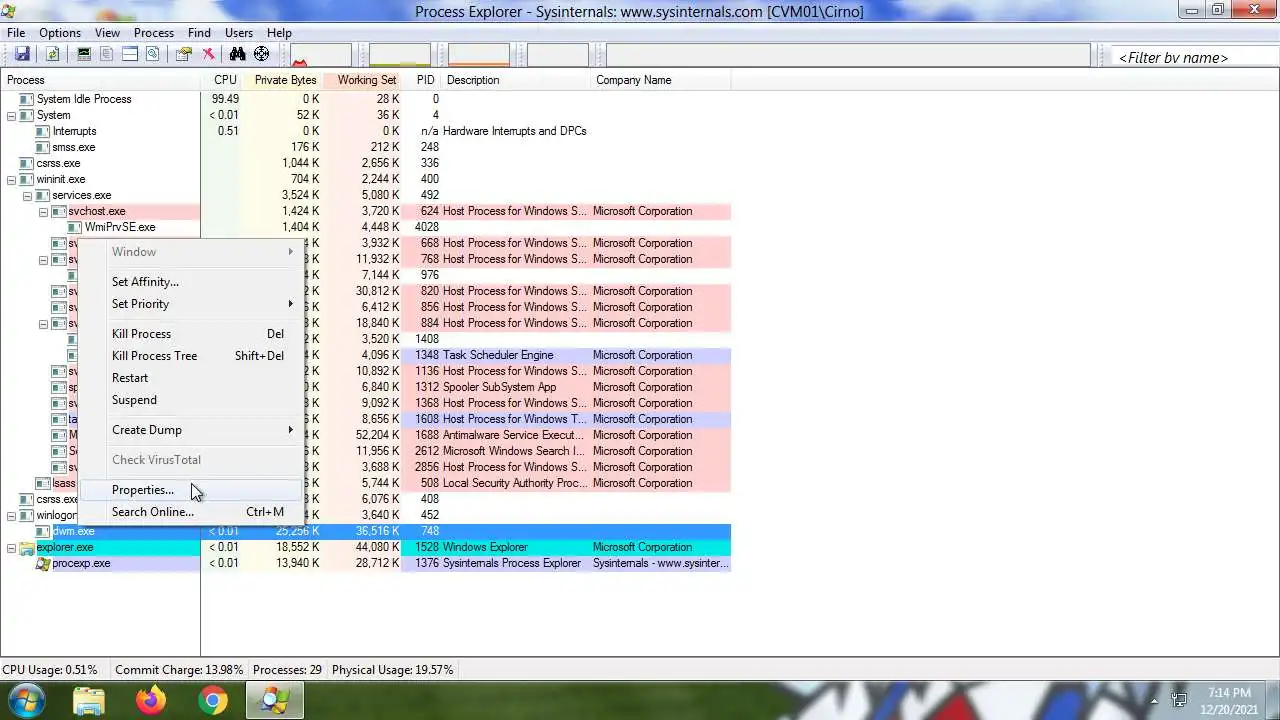Open the Help menu
1280x720 pixels.
279,33
